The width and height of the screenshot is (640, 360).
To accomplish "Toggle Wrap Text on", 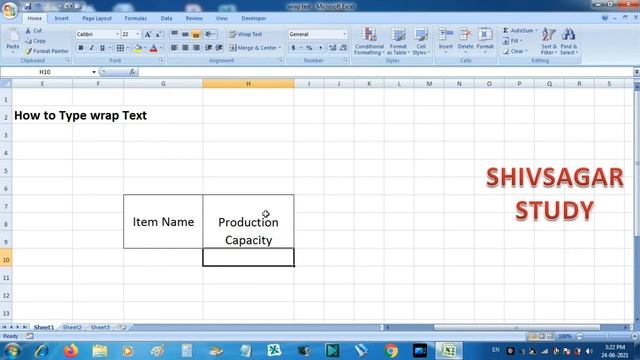I will coord(246,34).
